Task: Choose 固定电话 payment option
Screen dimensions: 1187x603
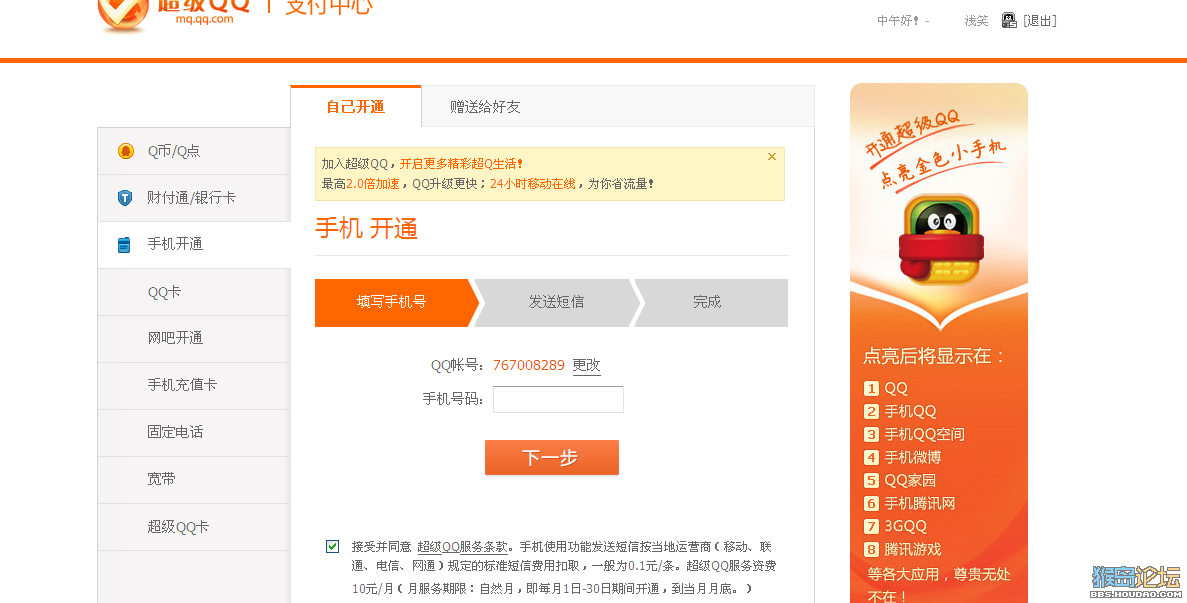Action: (x=194, y=432)
